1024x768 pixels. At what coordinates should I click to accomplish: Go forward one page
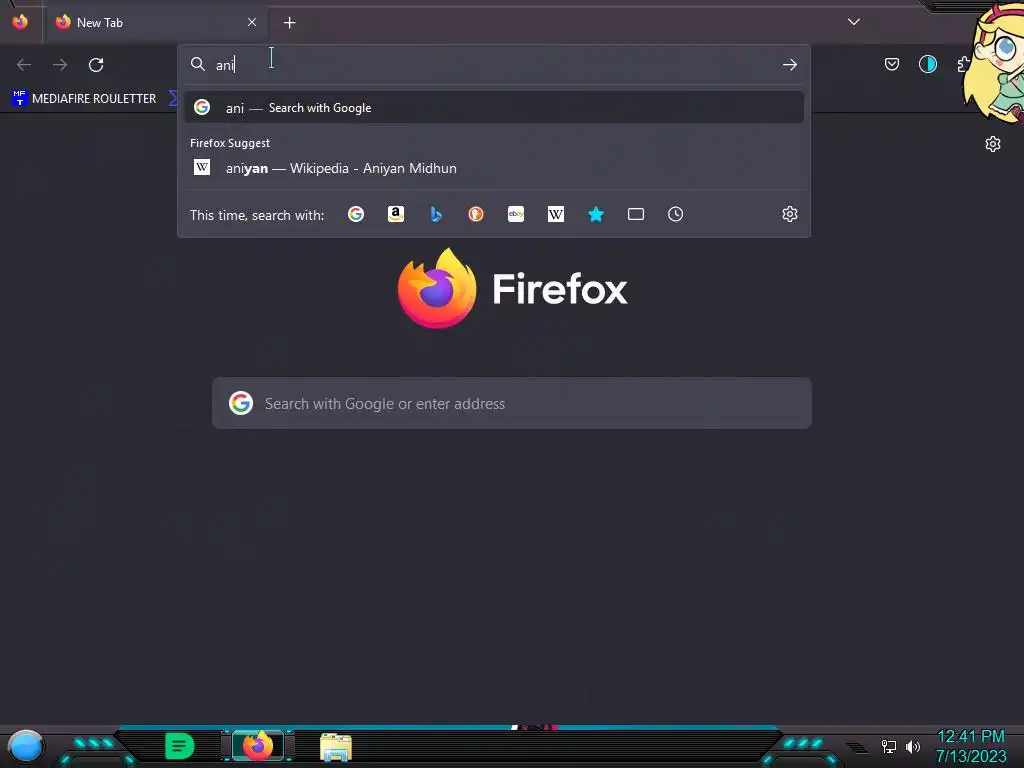point(60,65)
